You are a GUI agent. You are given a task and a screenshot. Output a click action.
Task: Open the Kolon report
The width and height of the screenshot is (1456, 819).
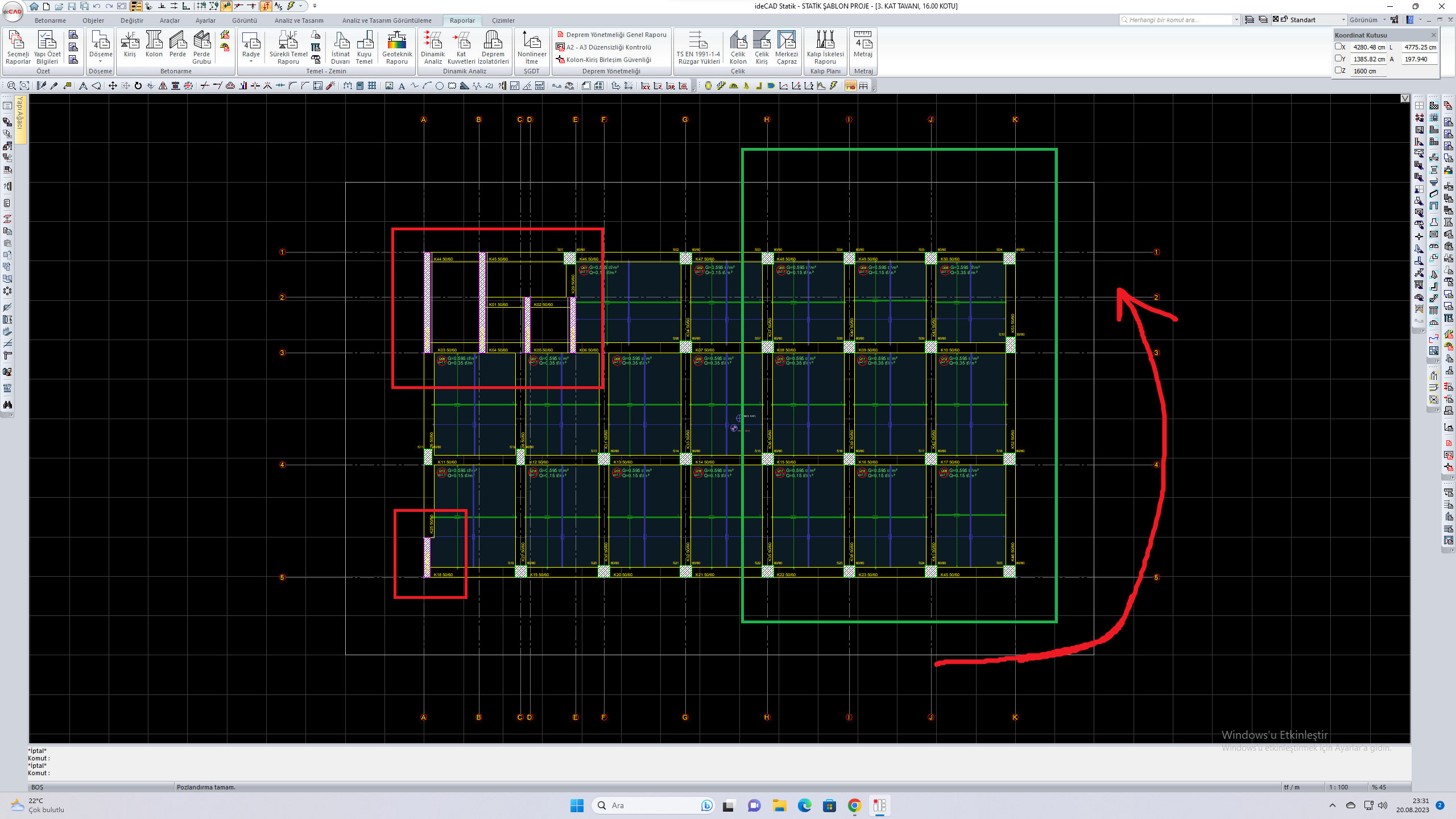[154, 44]
